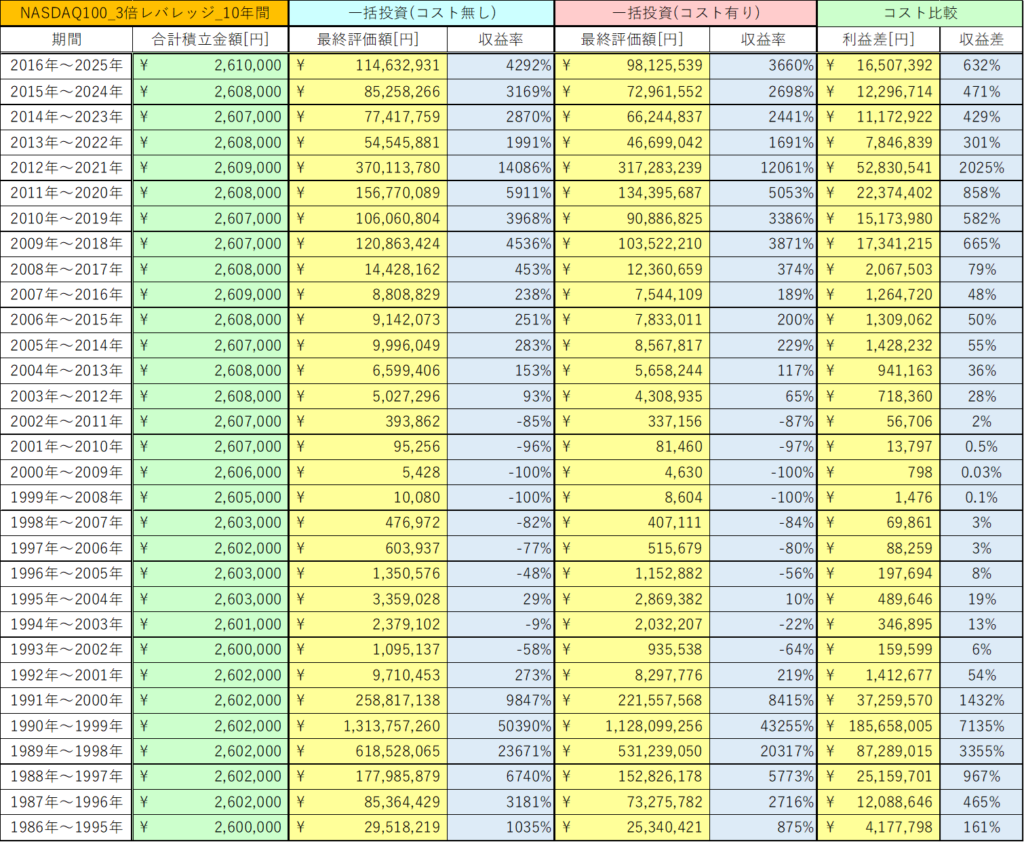
Task: Select the 12061% return rate cell
Action: (764, 167)
